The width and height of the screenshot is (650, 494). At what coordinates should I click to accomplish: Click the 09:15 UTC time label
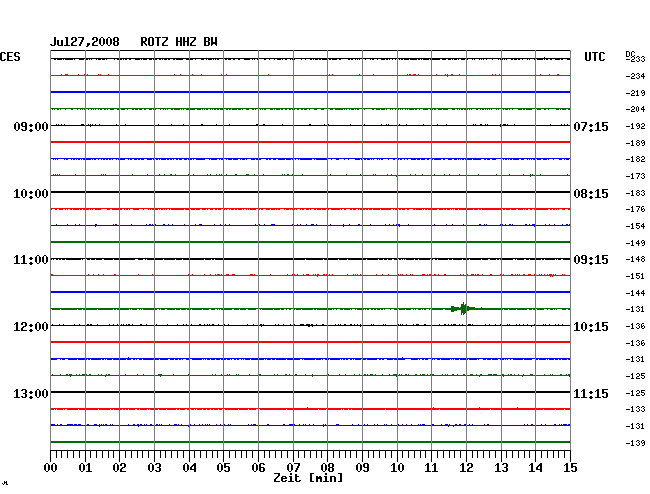(591, 260)
